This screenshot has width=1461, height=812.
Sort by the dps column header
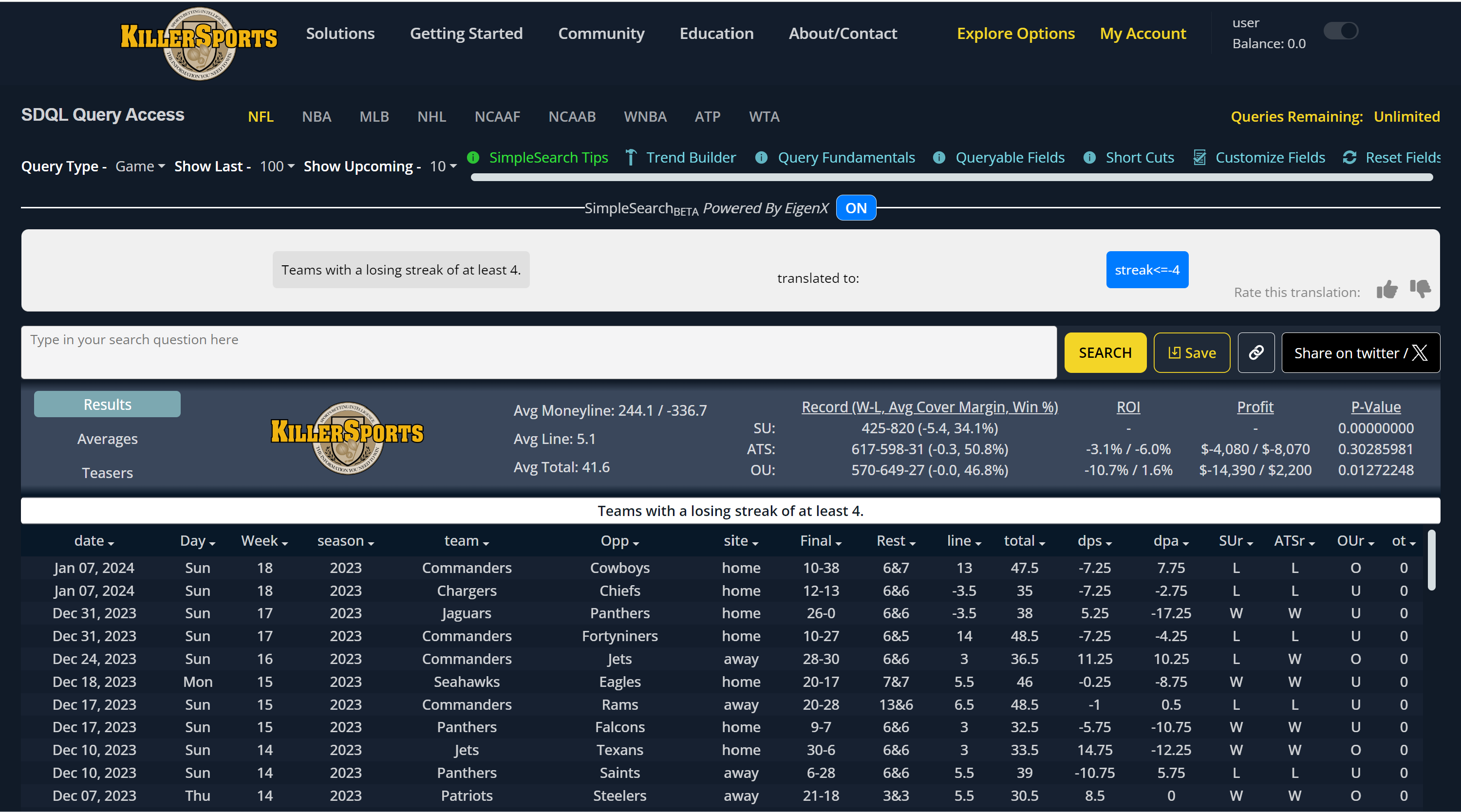[x=1095, y=541]
